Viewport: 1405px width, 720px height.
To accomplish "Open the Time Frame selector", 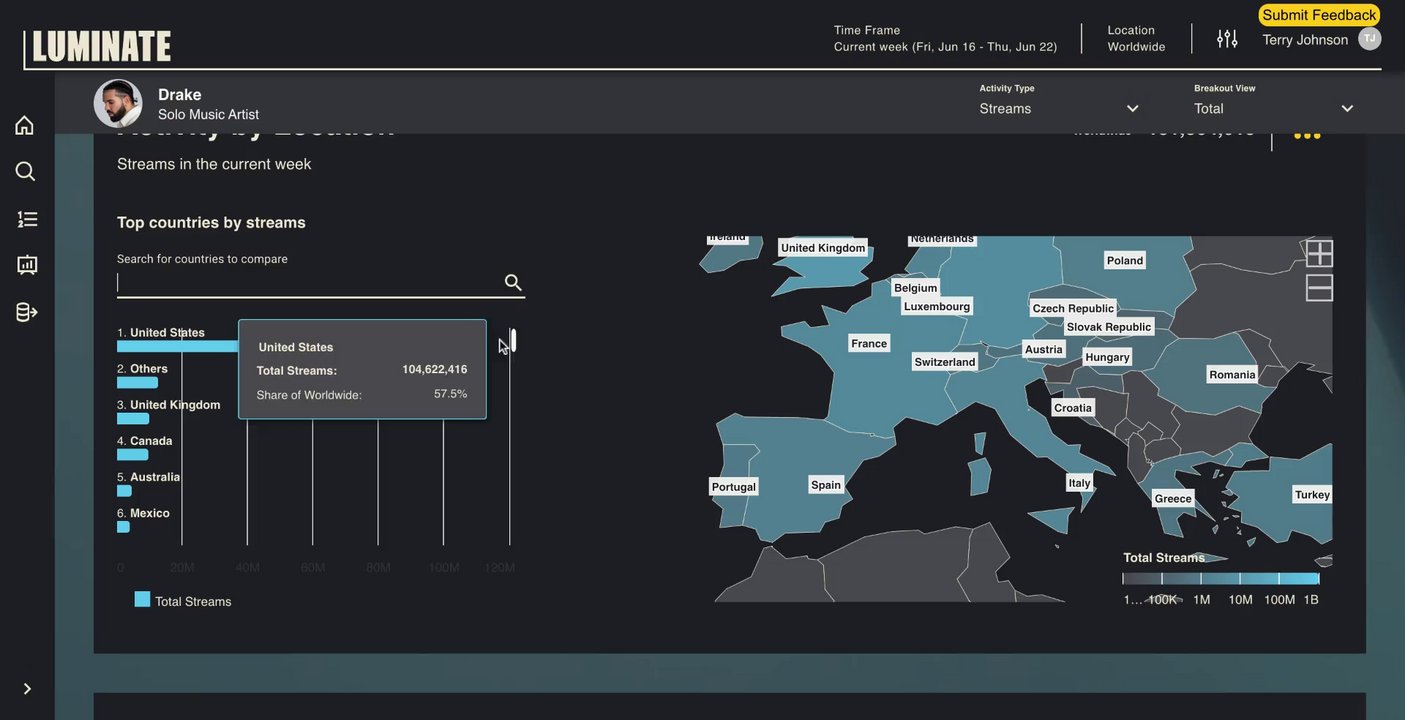I will point(945,39).
